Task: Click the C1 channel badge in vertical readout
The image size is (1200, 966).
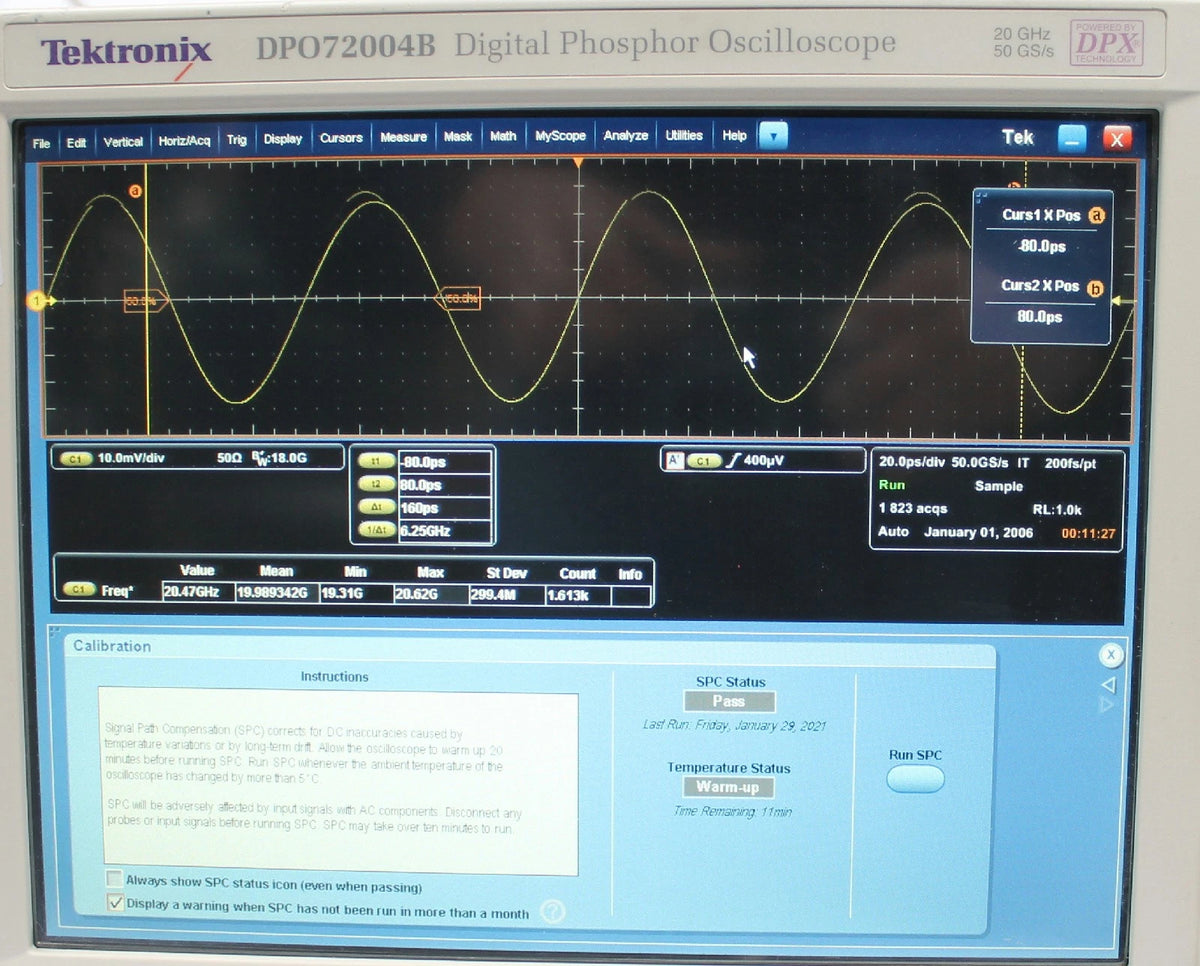Action: coord(74,459)
